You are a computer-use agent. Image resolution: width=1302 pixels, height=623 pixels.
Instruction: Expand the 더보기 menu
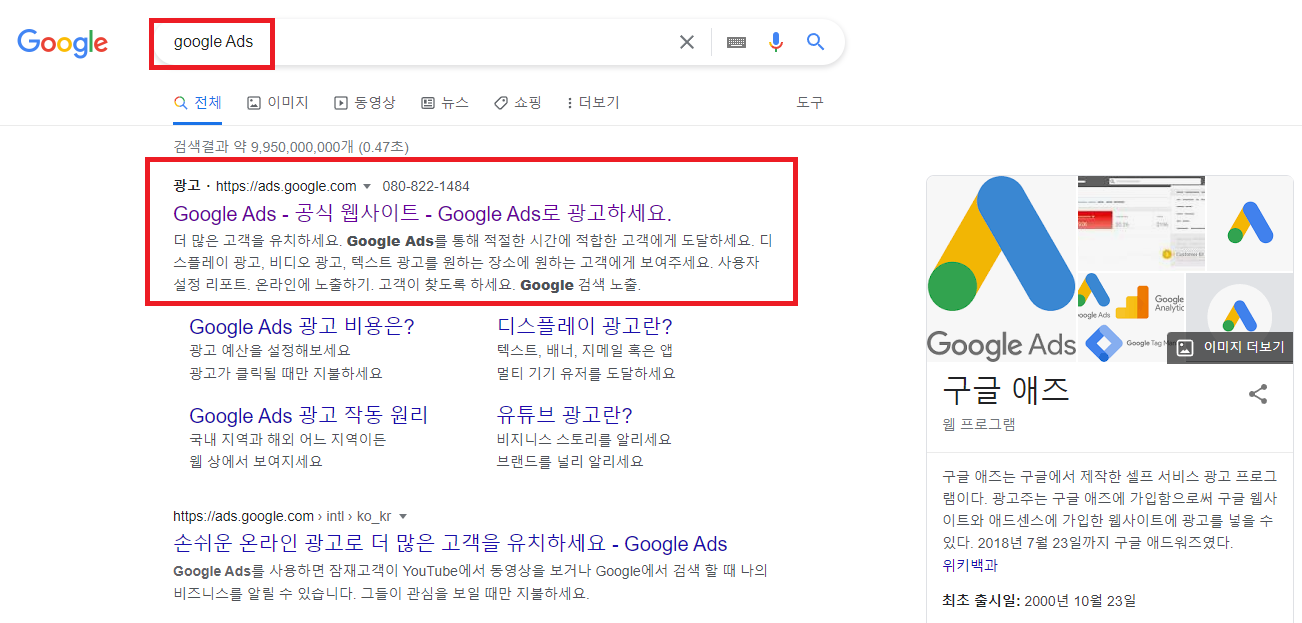click(593, 103)
